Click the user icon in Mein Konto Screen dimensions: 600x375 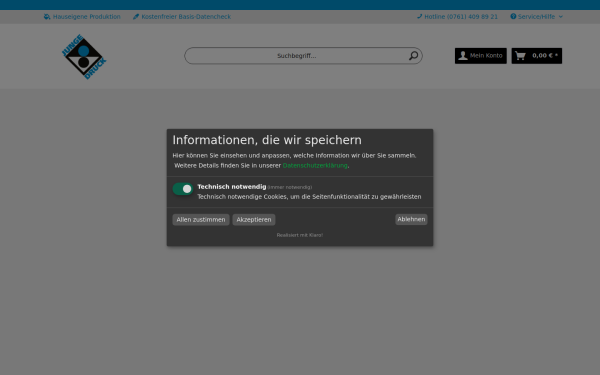click(463, 55)
